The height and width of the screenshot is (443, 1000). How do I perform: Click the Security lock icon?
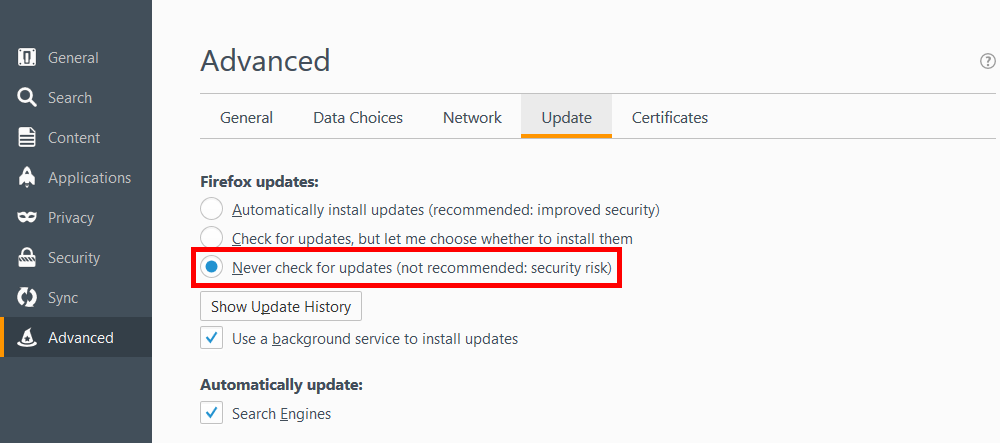(28, 258)
